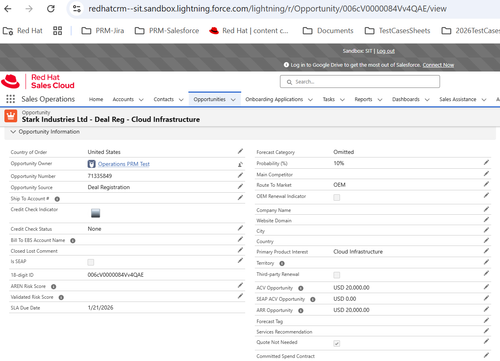
Task: Click the browser back arrow
Action: 8,9
